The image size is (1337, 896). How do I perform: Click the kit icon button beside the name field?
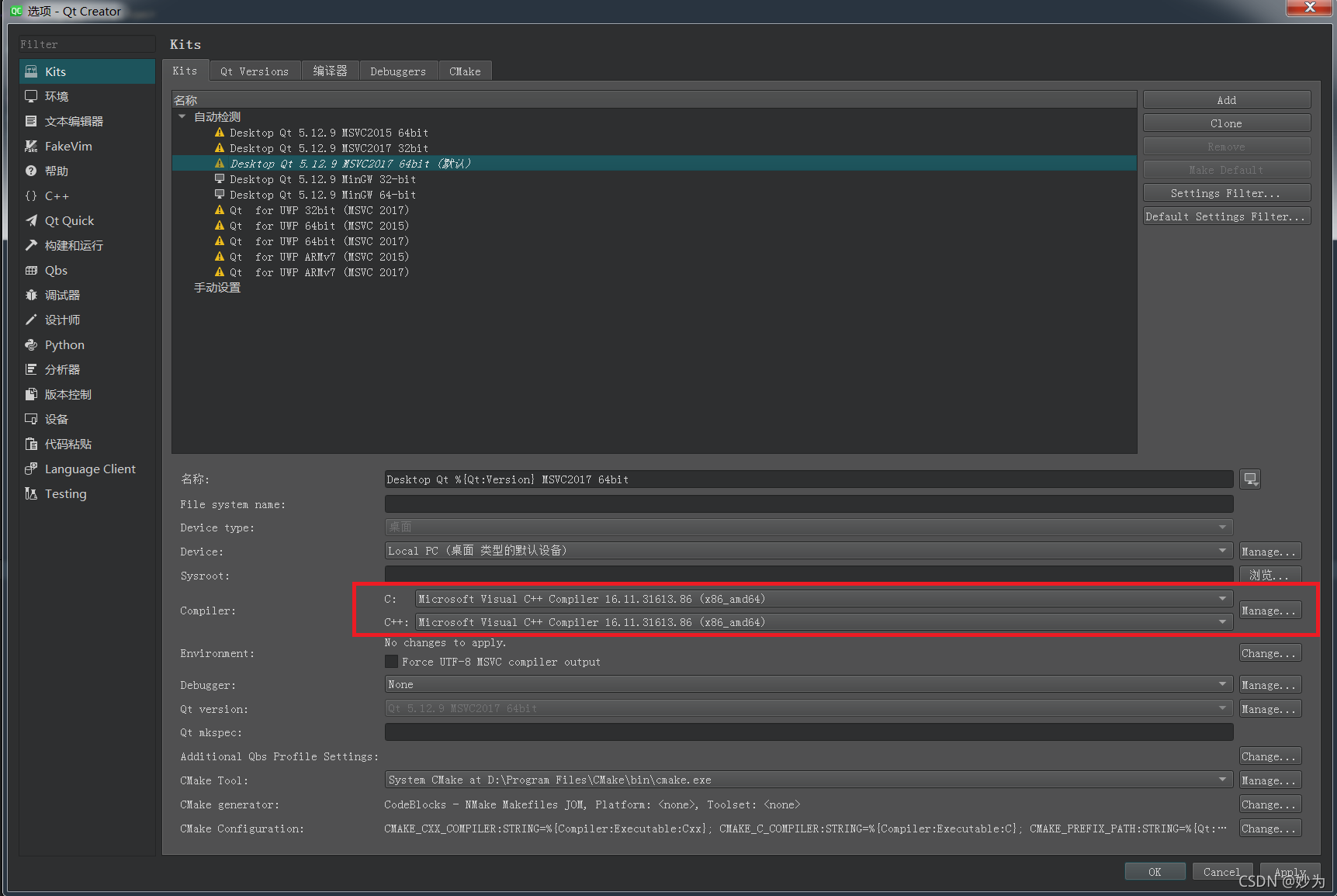pyautogui.click(x=1250, y=479)
